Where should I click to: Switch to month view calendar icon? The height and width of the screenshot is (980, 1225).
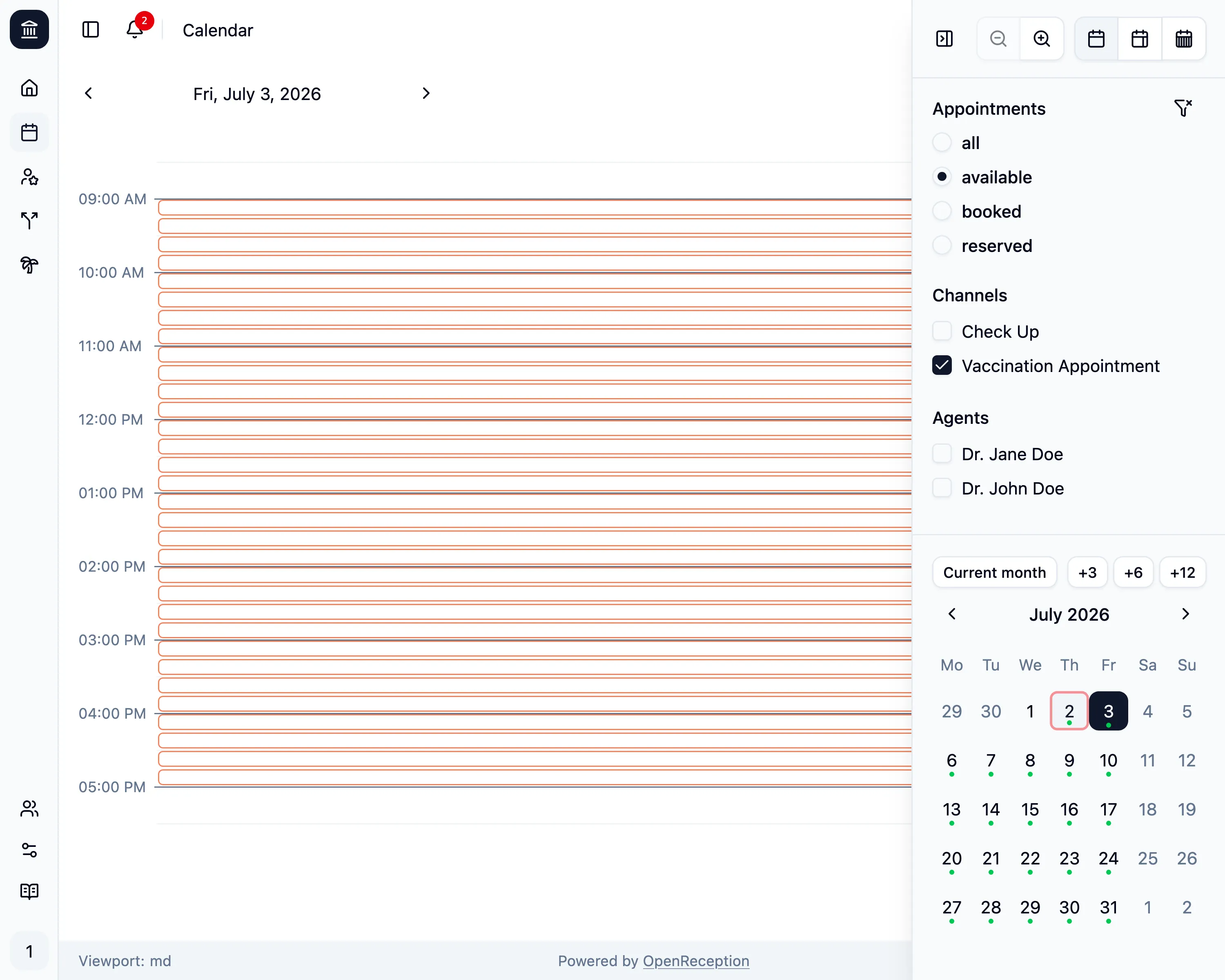point(1183,39)
